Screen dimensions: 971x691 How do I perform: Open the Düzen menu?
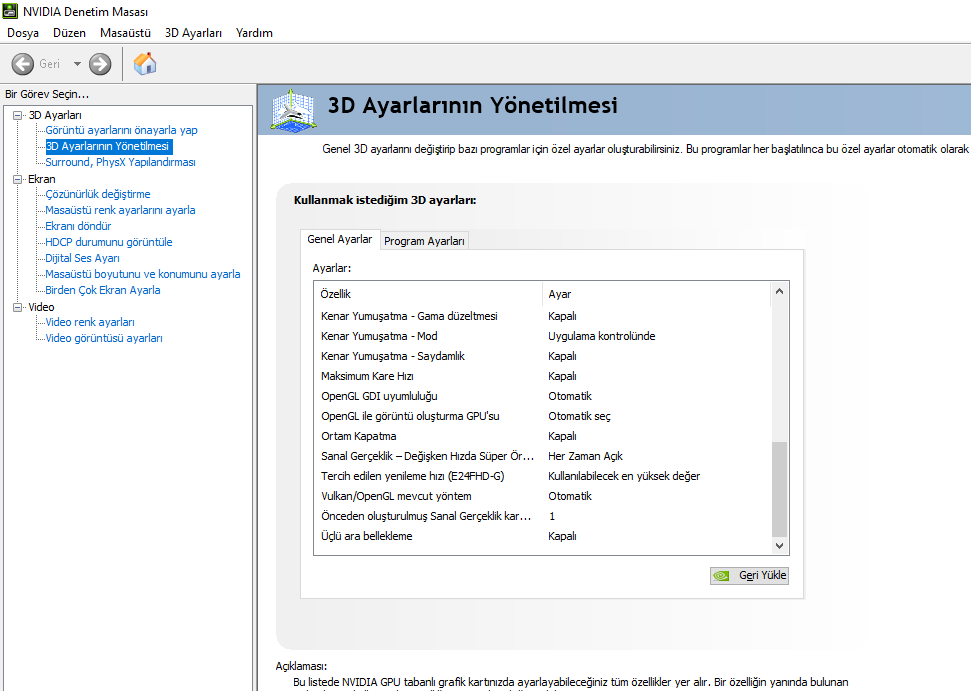tap(69, 33)
